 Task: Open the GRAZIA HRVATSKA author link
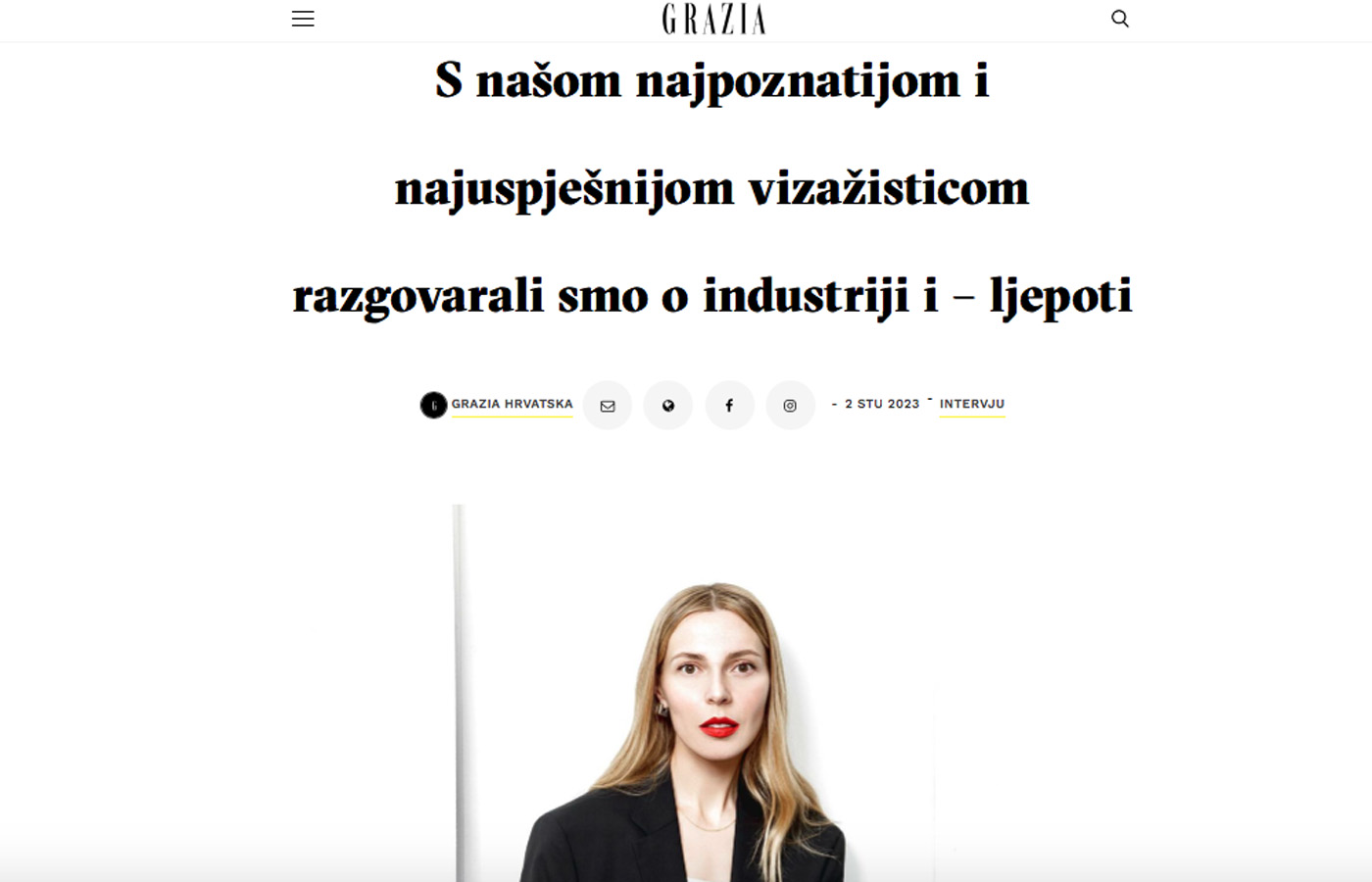tap(512, 404)
